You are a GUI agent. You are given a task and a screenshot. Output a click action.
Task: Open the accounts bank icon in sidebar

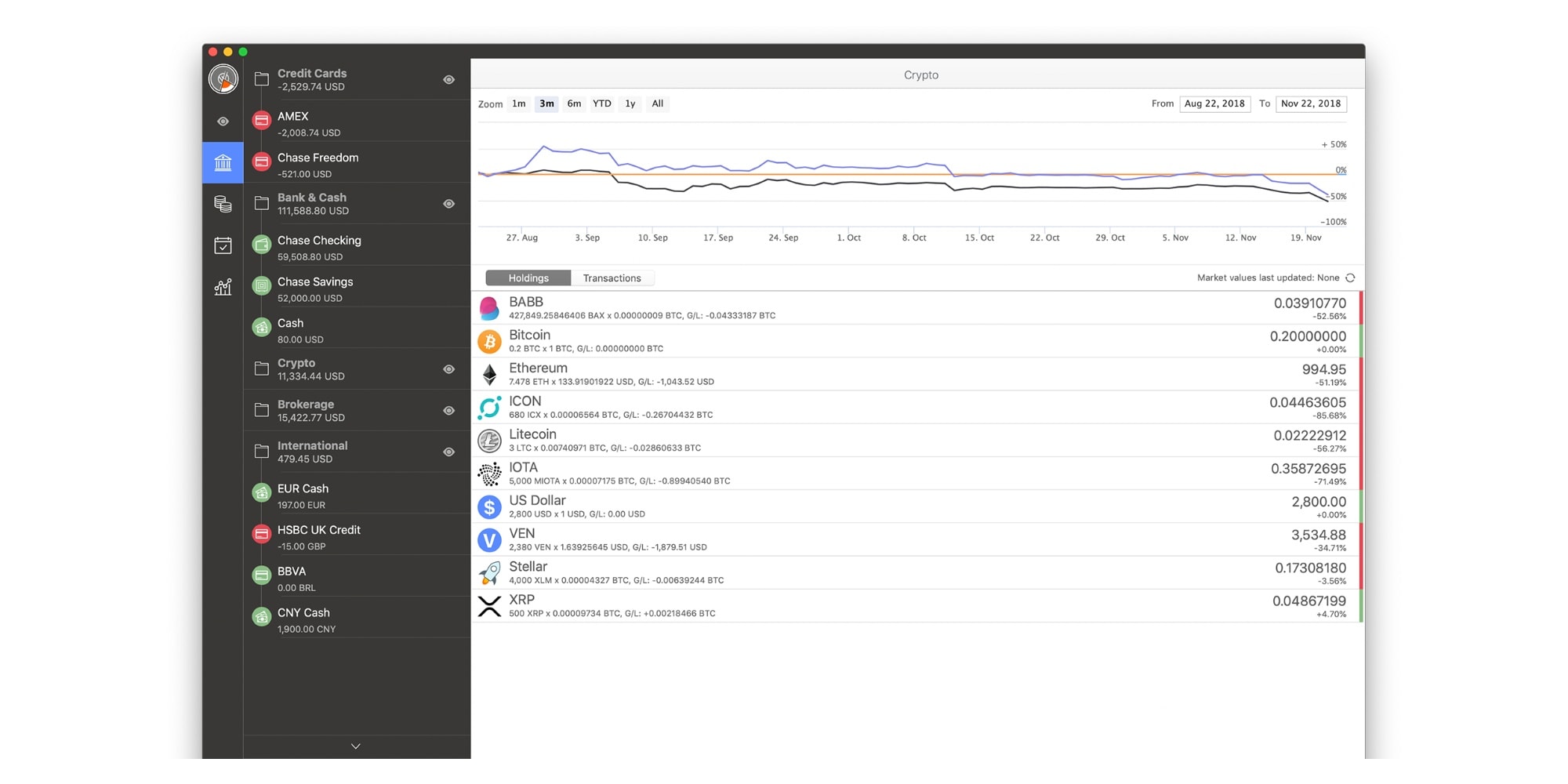(223, 162)
